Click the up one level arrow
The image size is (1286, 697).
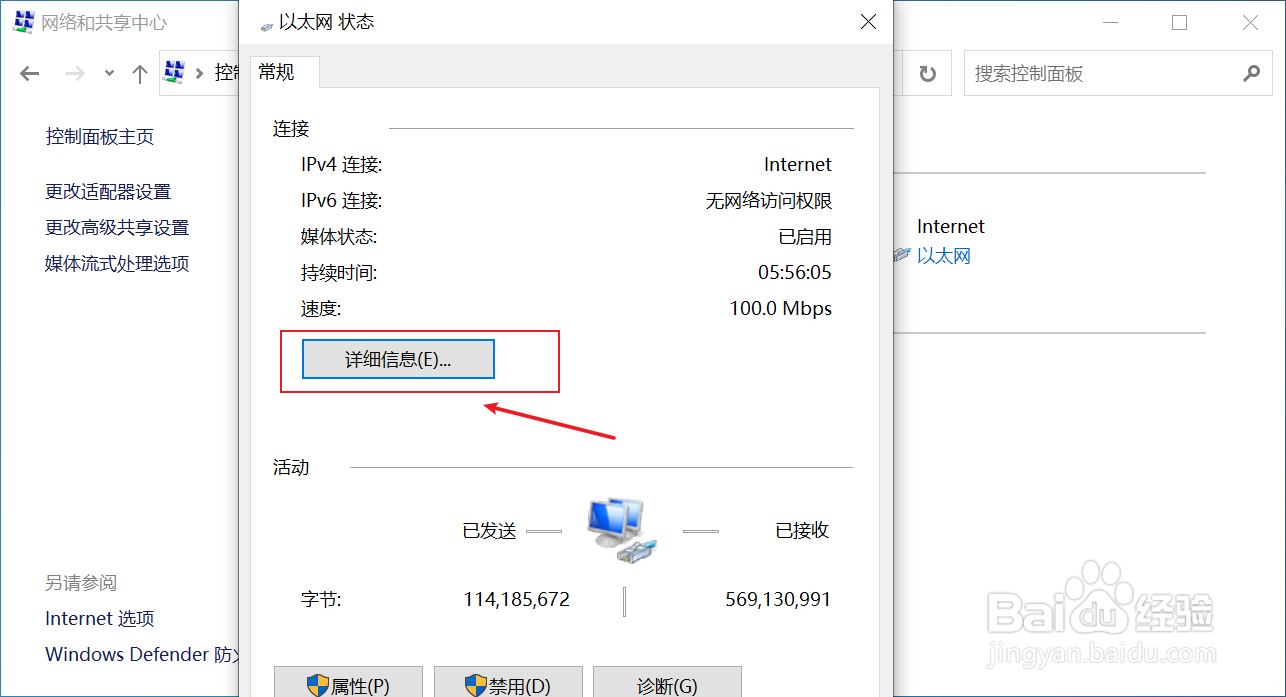[139, 72]
